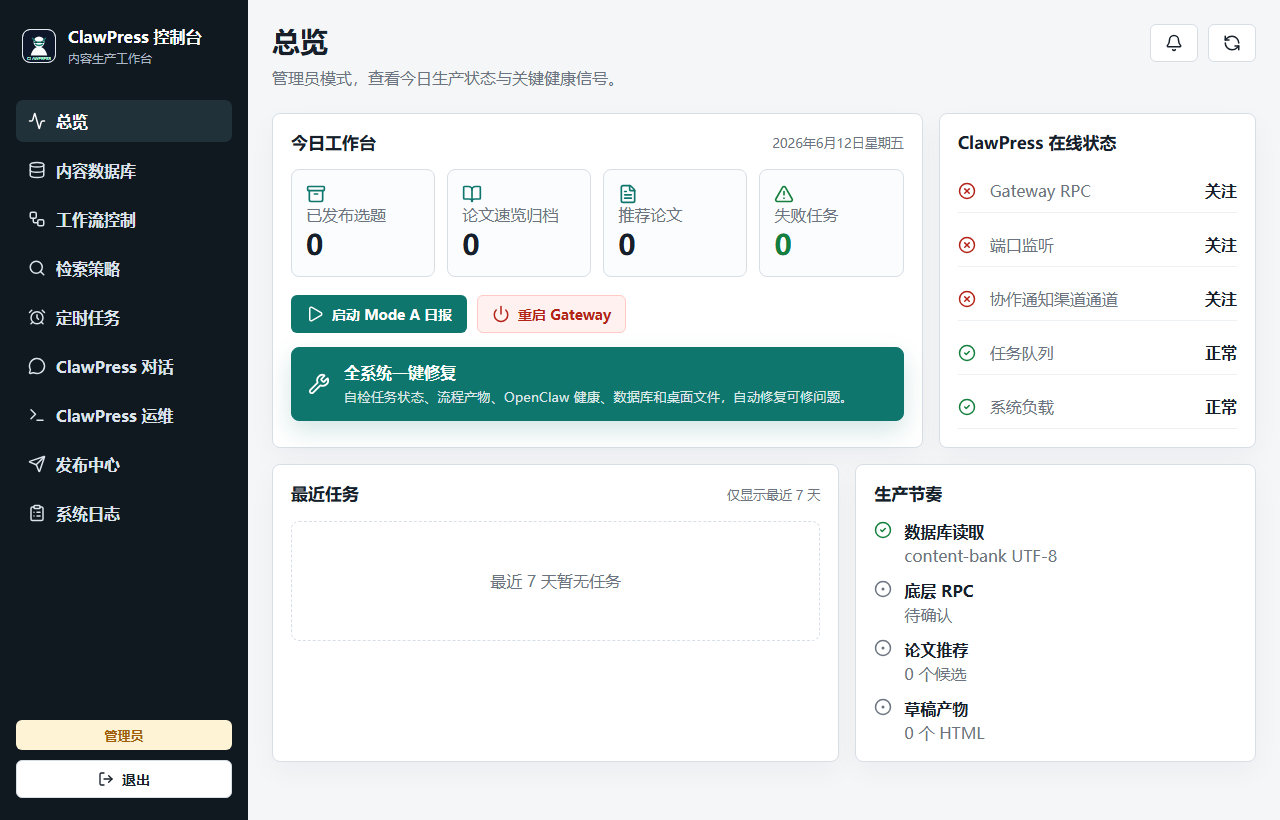Click the open book icon above 论文速览归档
Image resolution: width=1280 pixels, height=820 pixels.
pyautogui.click(x=472, y=194)
